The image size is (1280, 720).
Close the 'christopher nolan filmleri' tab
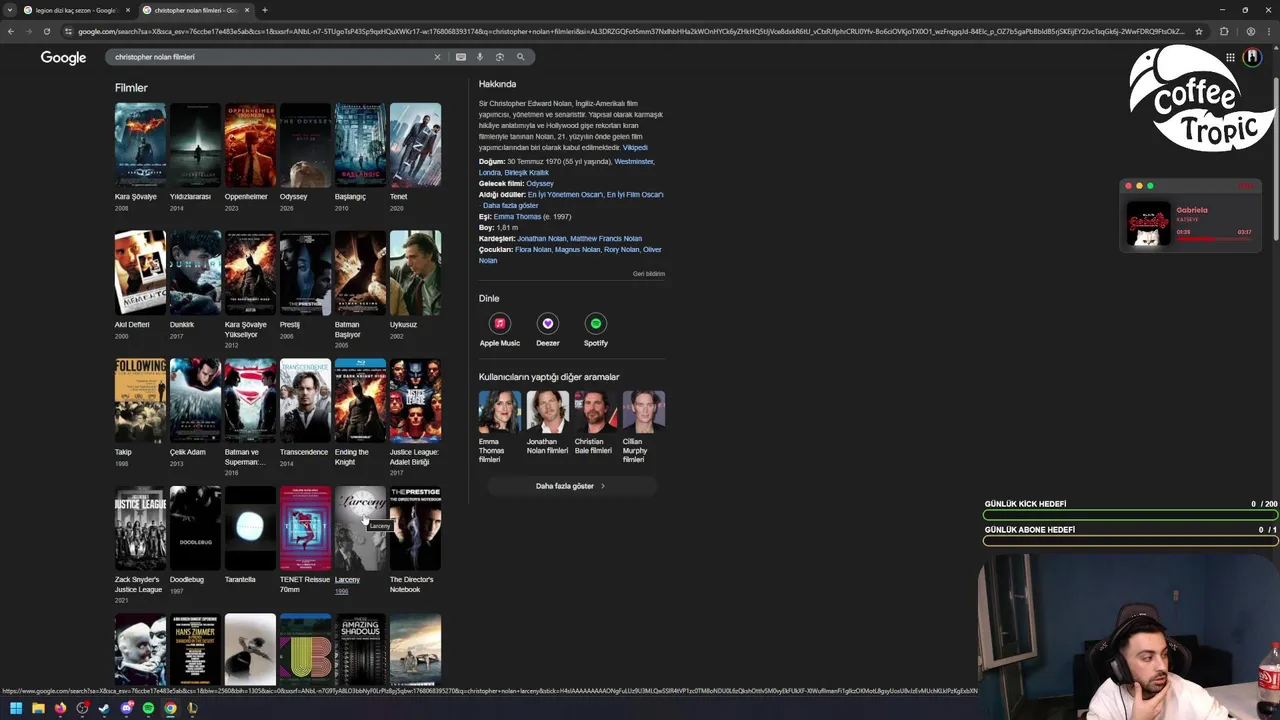click(246, 10)
